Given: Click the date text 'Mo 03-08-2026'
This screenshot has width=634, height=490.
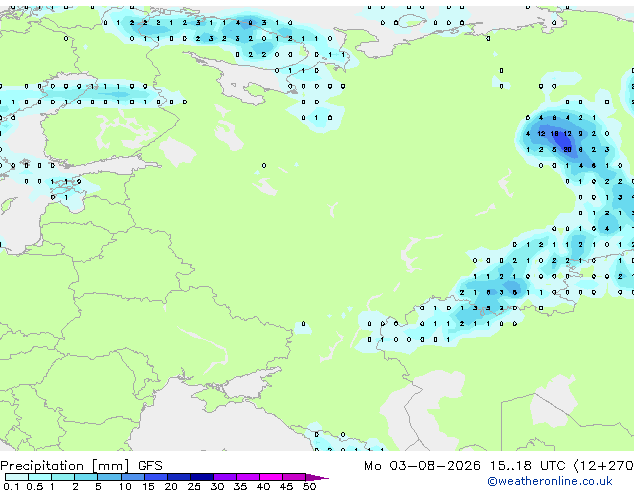Looking at the screenshot, I should tap(423, 466).
